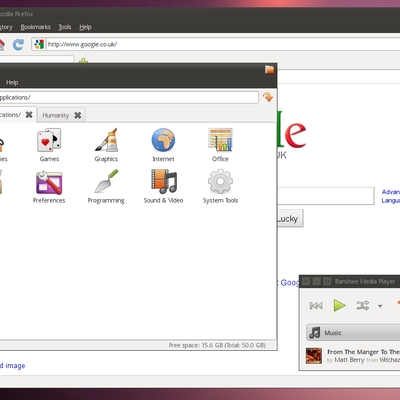Screen dimensions: 400x400
Task: Toggle shuffle in Banshee
Action: pyautogui.click(x=363, y=305)
